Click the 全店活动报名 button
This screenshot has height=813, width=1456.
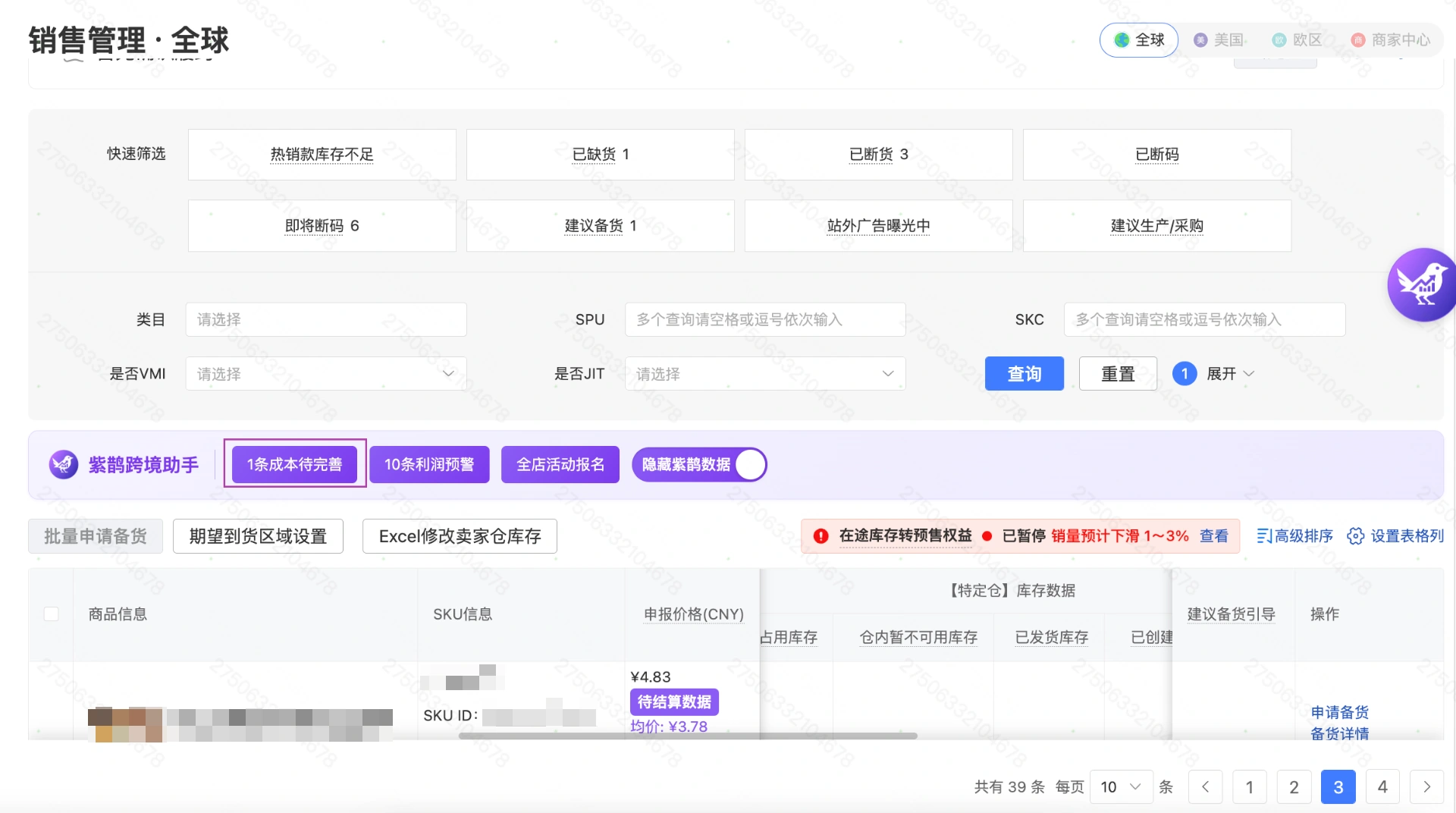(x=560, y=464)
